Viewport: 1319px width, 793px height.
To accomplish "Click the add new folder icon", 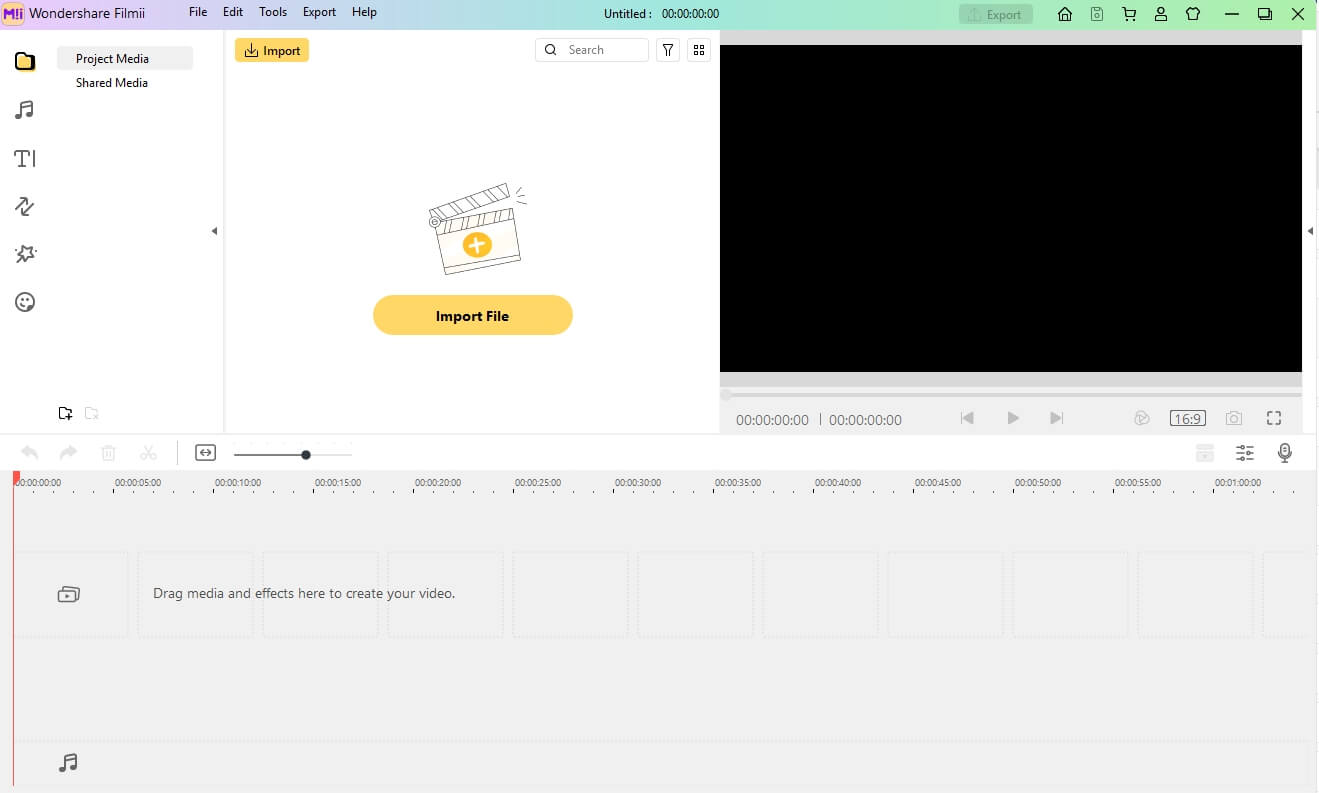I will point(65,413).
